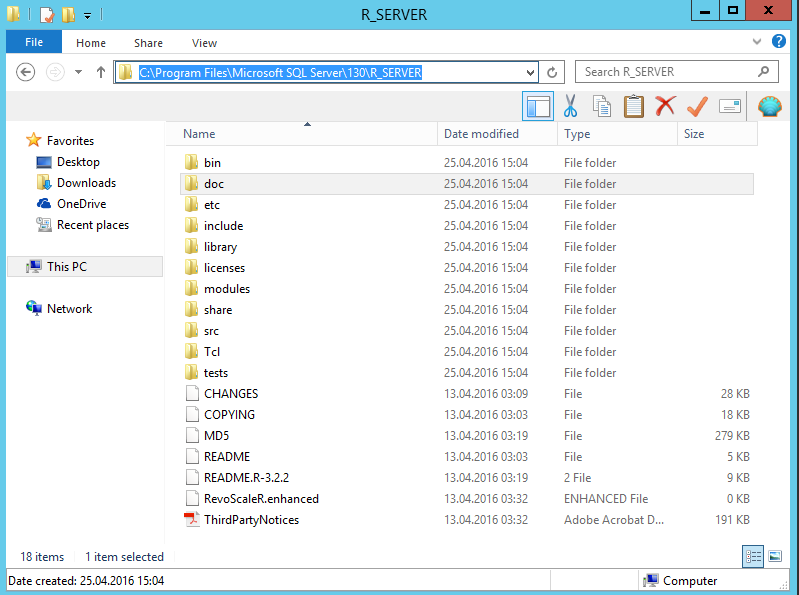The image size is (799, 595).
Task: Click the Forward navigation arrow
Action: tap(55, 72)
